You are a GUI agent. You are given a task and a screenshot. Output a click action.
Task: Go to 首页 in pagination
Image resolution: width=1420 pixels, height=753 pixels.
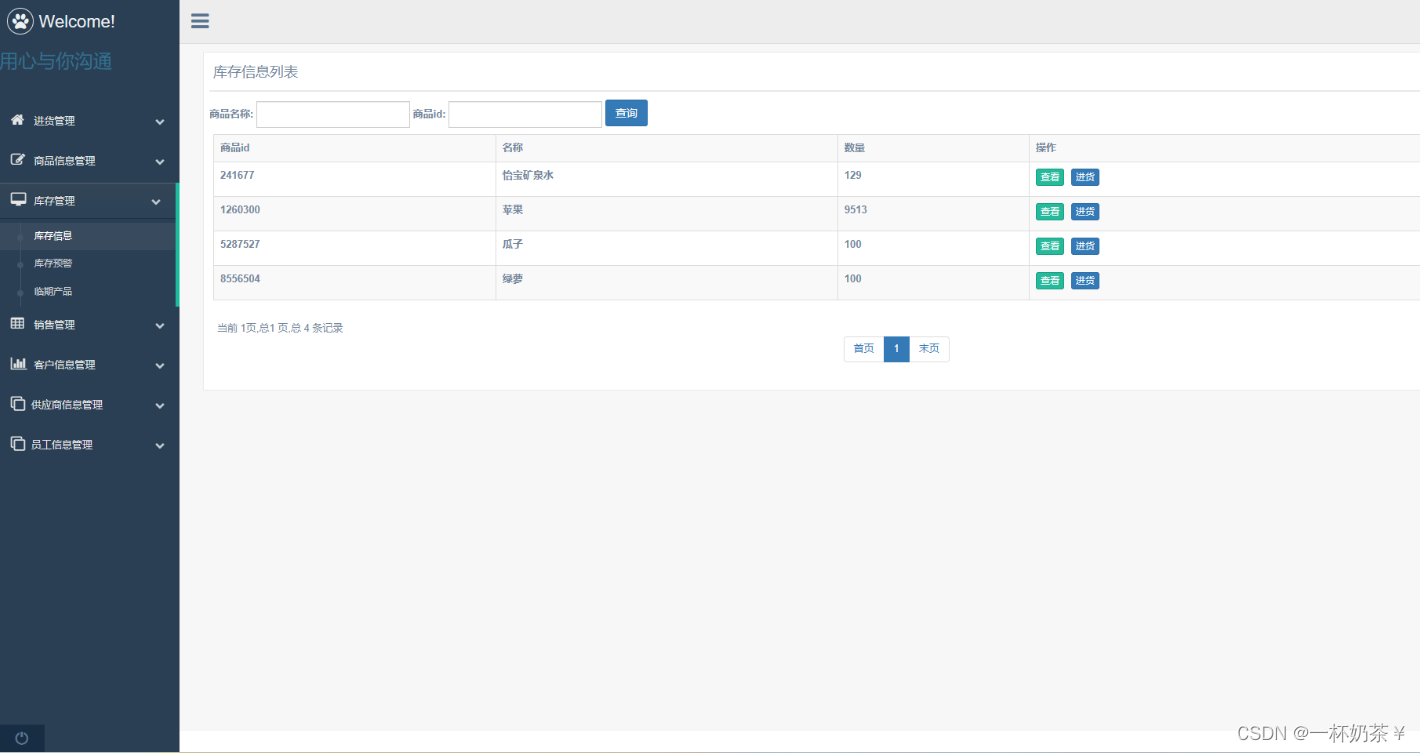tap(864, 349)
